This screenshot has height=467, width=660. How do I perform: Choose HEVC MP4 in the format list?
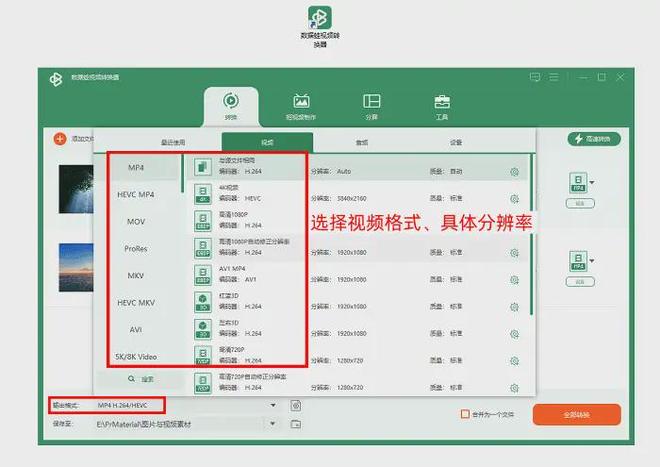click(136, 195)
